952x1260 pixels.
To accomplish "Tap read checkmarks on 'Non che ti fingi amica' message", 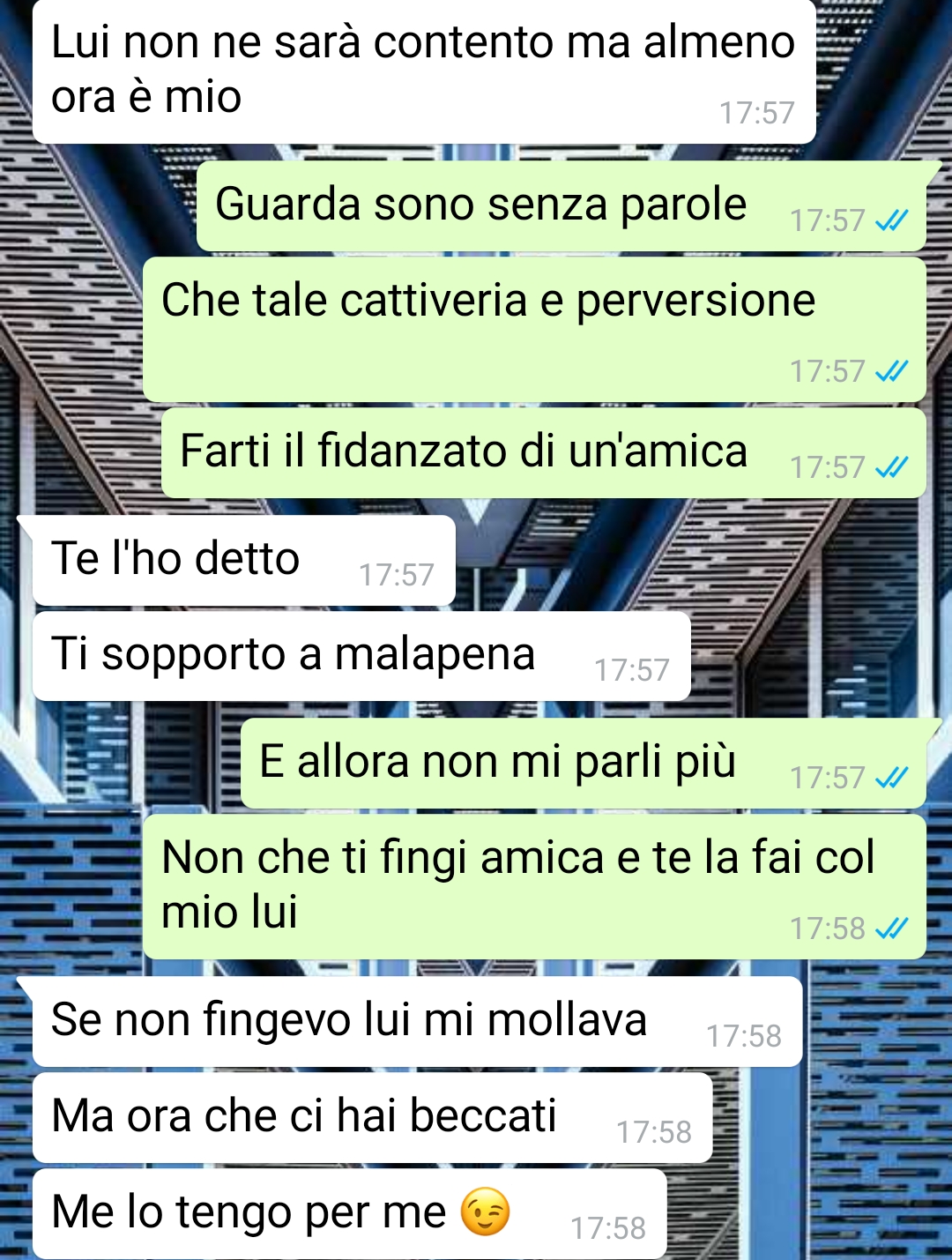I will click(891, 928).
